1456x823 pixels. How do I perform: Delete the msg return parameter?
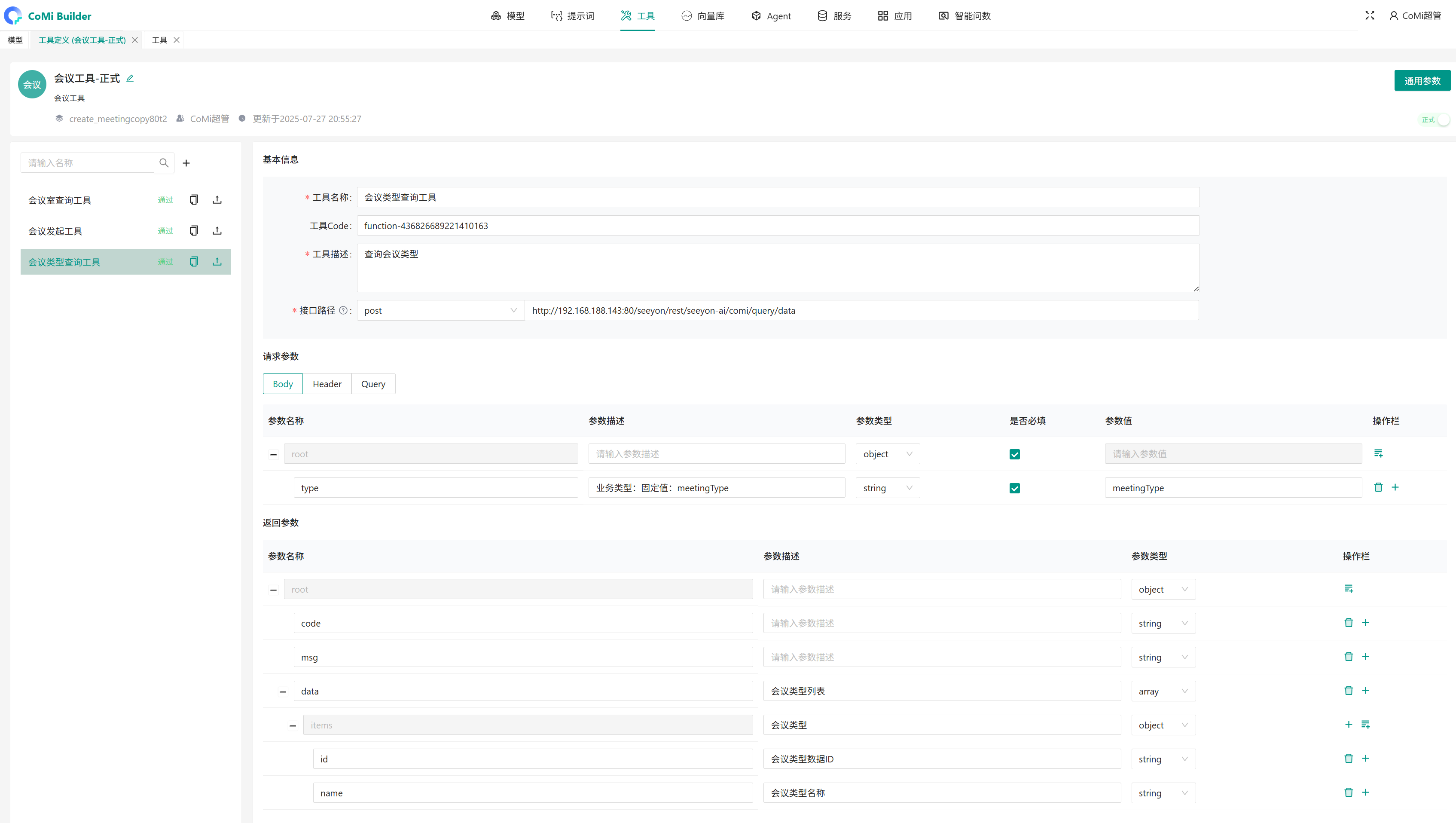[x=1349, y=657]
